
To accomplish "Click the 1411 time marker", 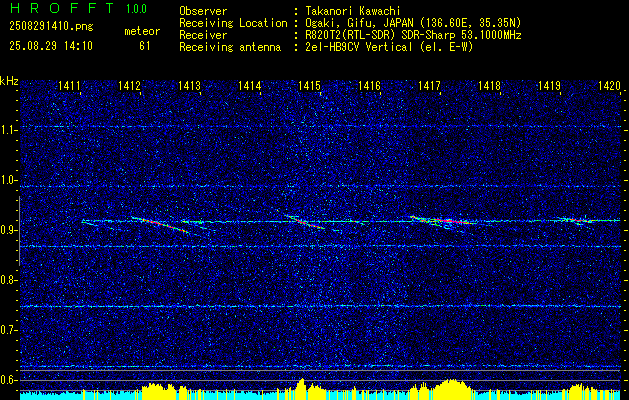I will pos(69,85).
